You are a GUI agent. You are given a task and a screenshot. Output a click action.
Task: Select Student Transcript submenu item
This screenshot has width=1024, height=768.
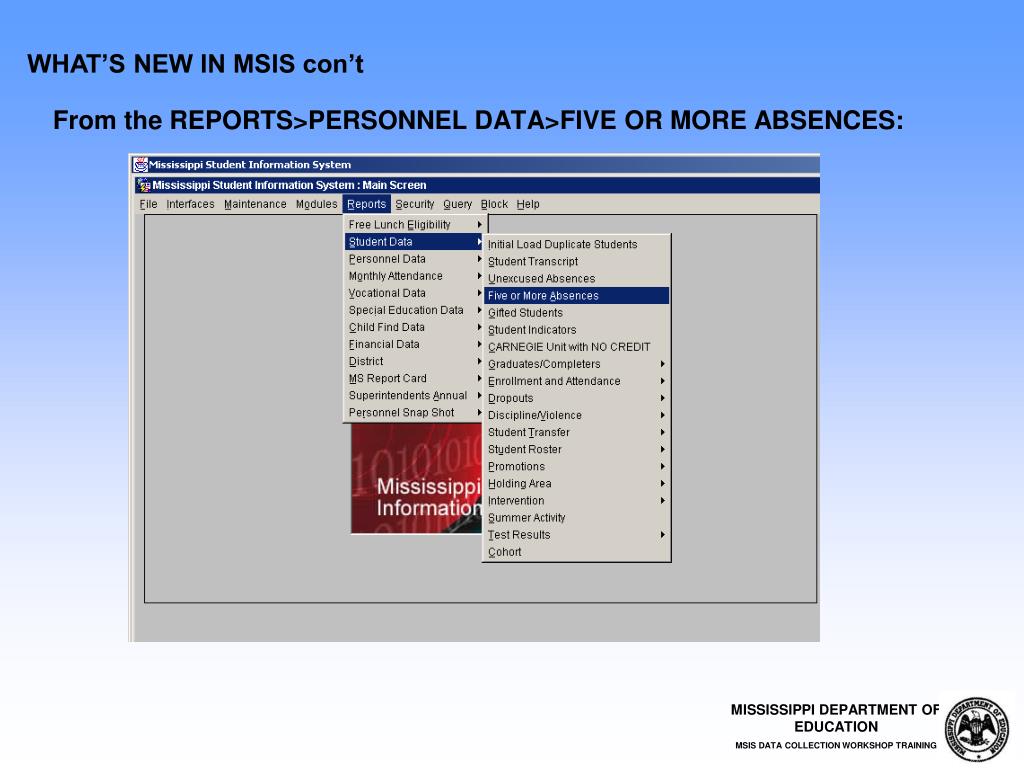coord(577,261)
